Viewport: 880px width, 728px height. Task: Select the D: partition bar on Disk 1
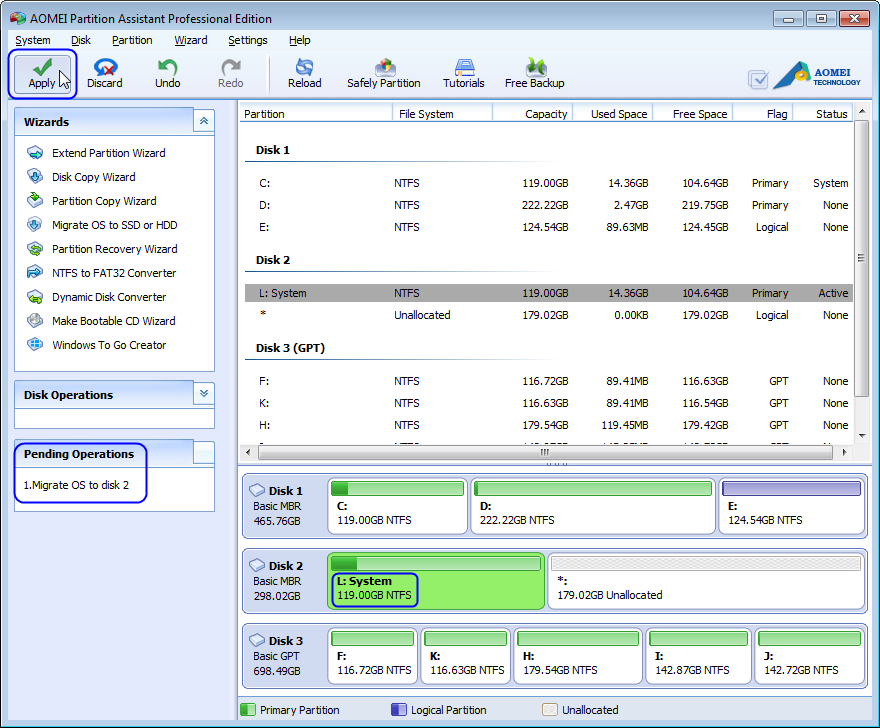[x=591, y=506]
